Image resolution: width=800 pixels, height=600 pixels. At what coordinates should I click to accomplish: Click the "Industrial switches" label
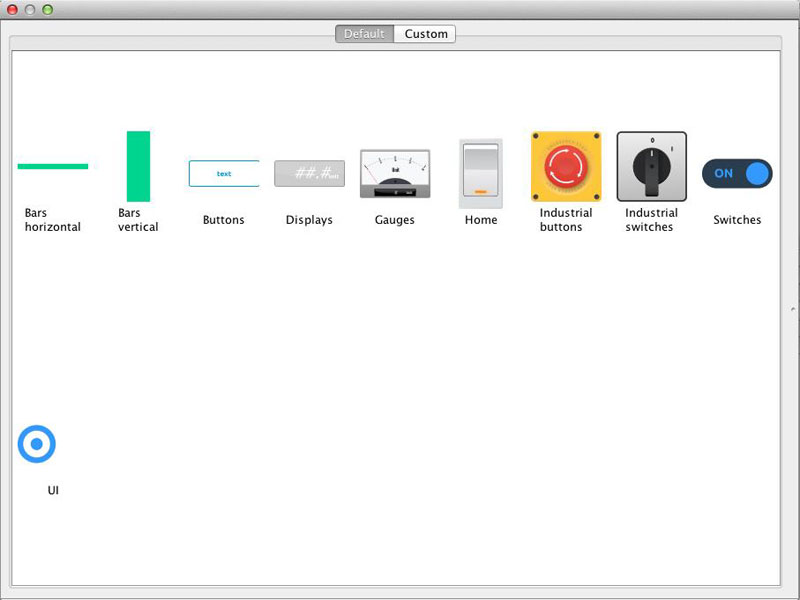coord(652,220)
